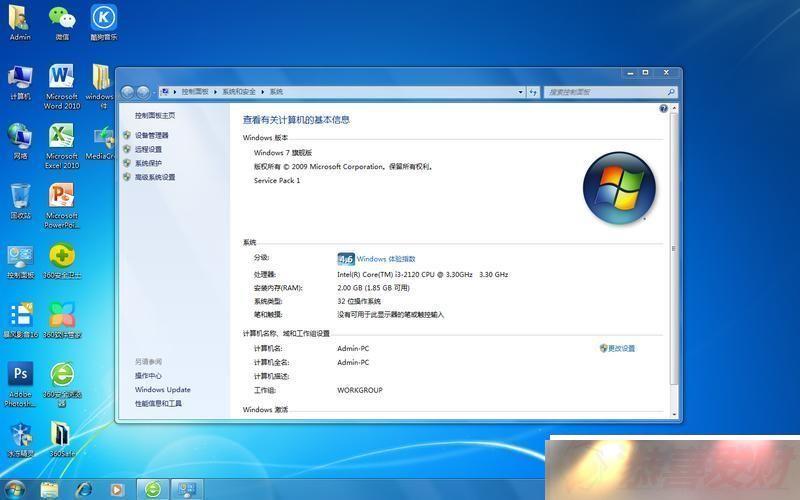Viewport: 800px width, 500px height.
Task: Click 系统 in the breadcrumb path
Action: click(276, 92)
